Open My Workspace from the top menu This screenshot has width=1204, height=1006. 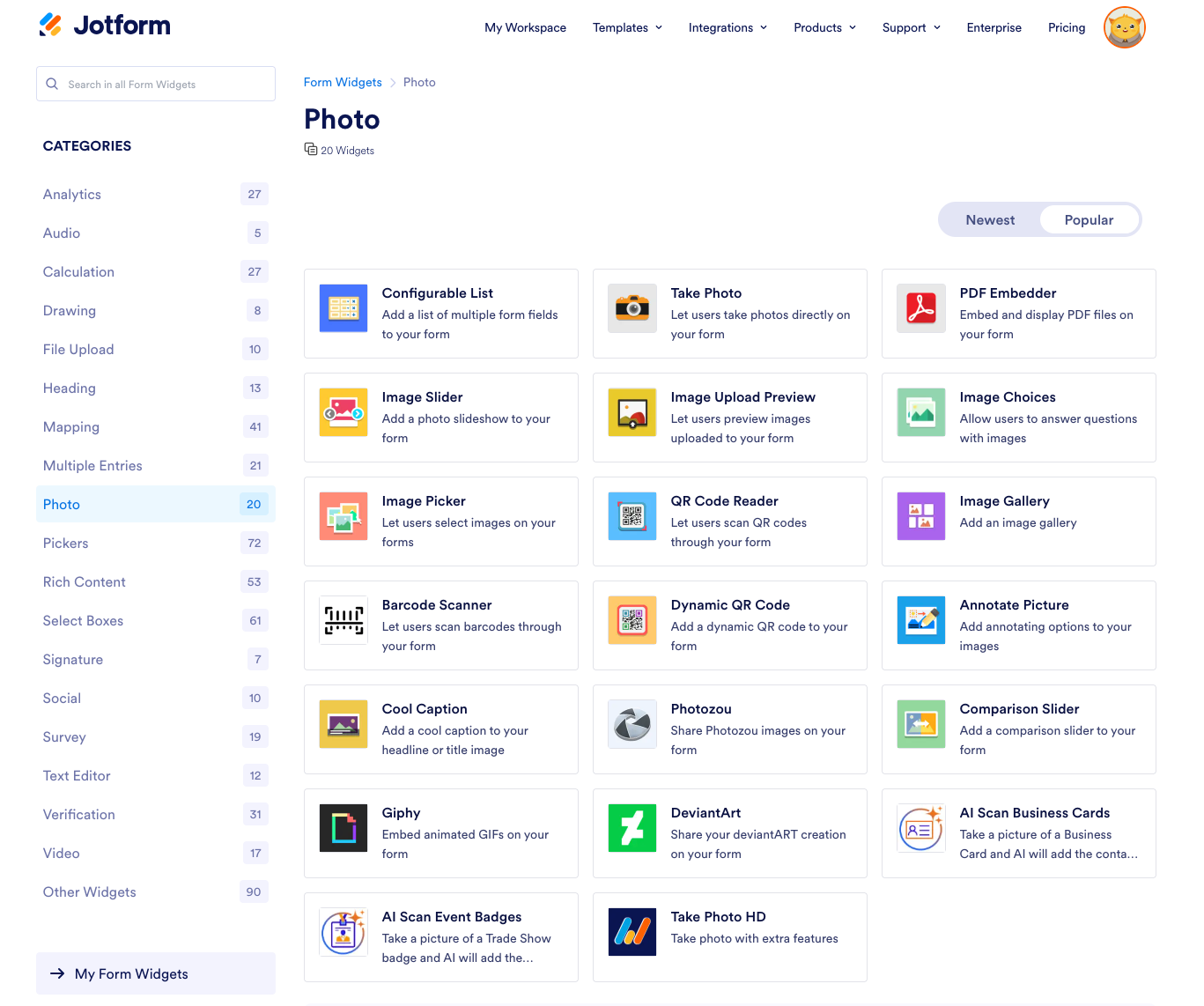coord(525,27)
